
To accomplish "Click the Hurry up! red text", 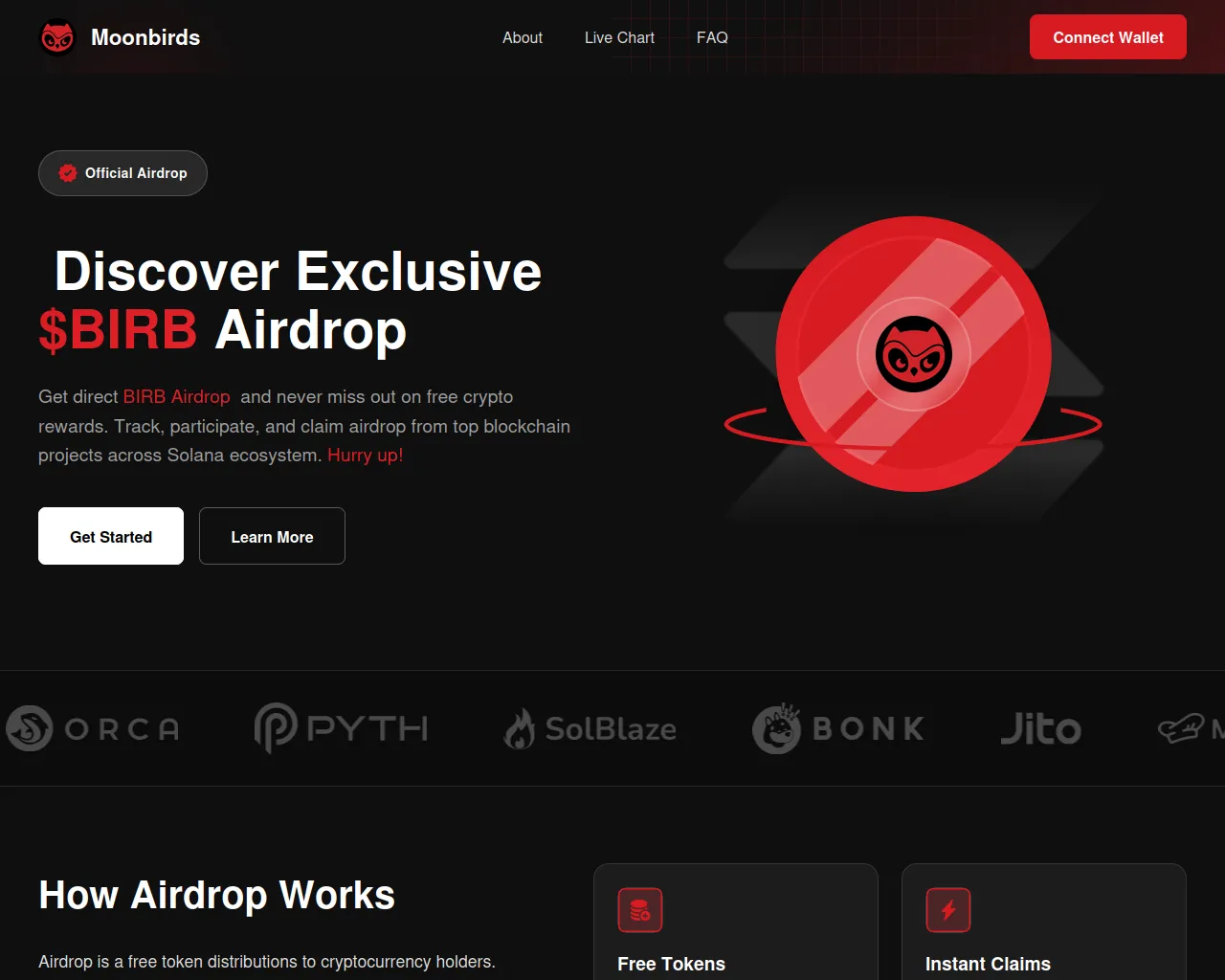I will pyautogui.click(x=366, y=455).
